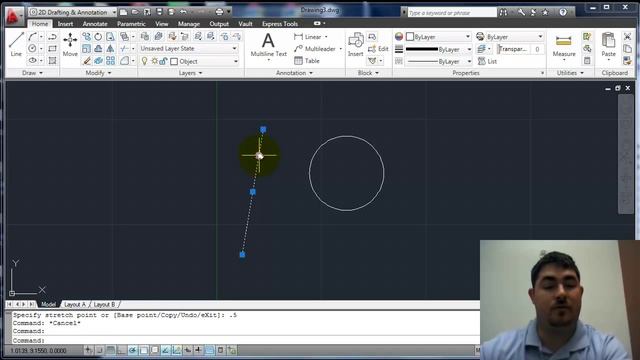Open the ByLayer plot style dropdown

pos(514,37)
